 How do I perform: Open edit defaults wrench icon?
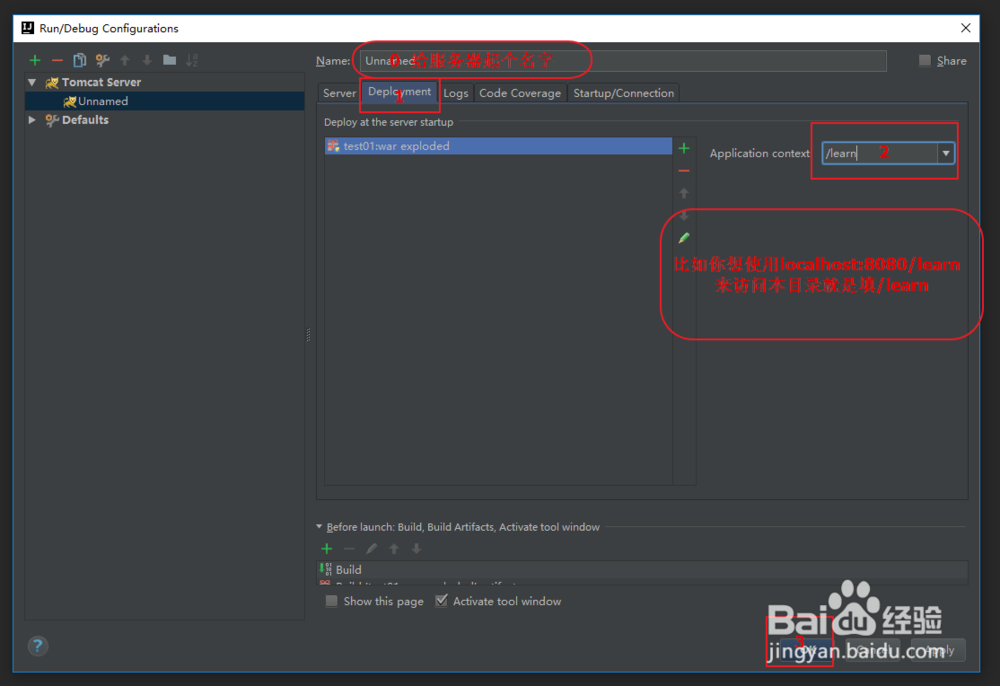[x=102, y=60]
